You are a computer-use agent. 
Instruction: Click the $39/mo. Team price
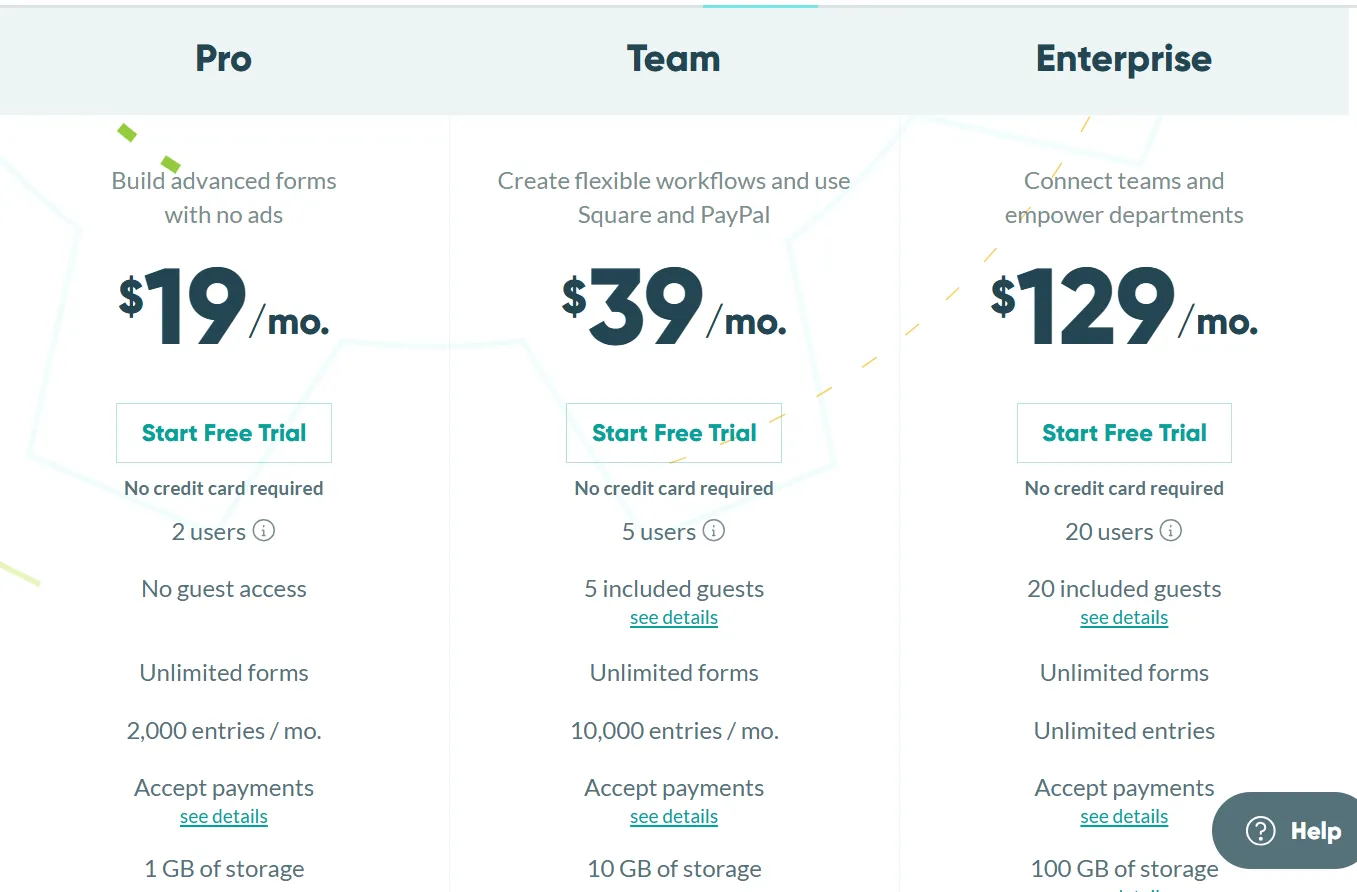point(674,309)
